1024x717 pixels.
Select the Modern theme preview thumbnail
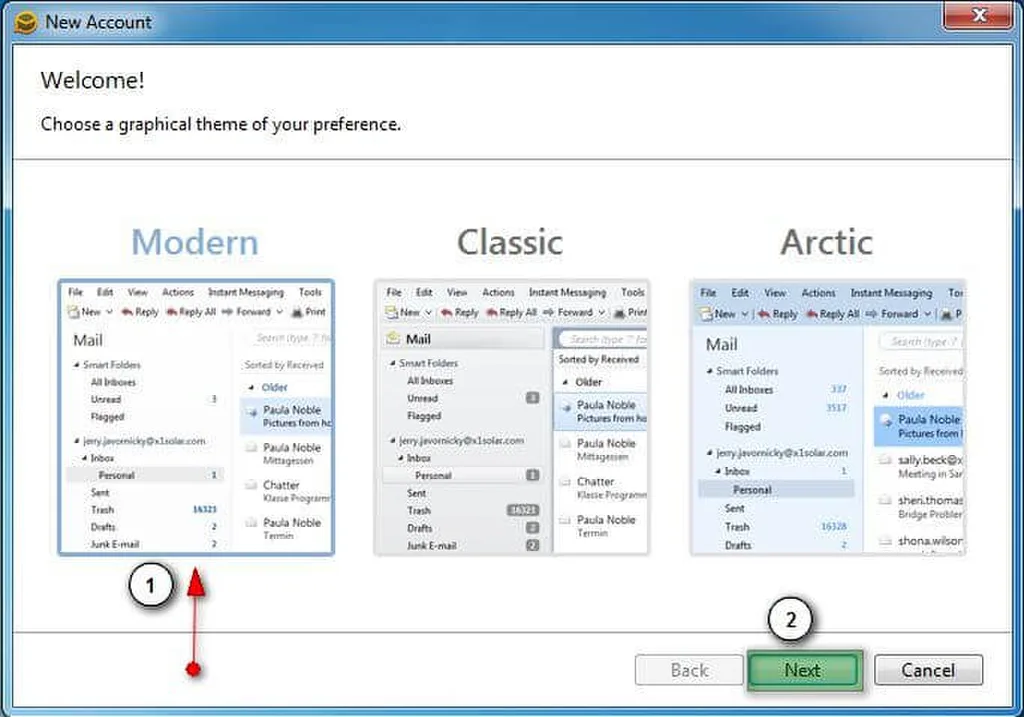pyautogui.click(x=196, y=417)
